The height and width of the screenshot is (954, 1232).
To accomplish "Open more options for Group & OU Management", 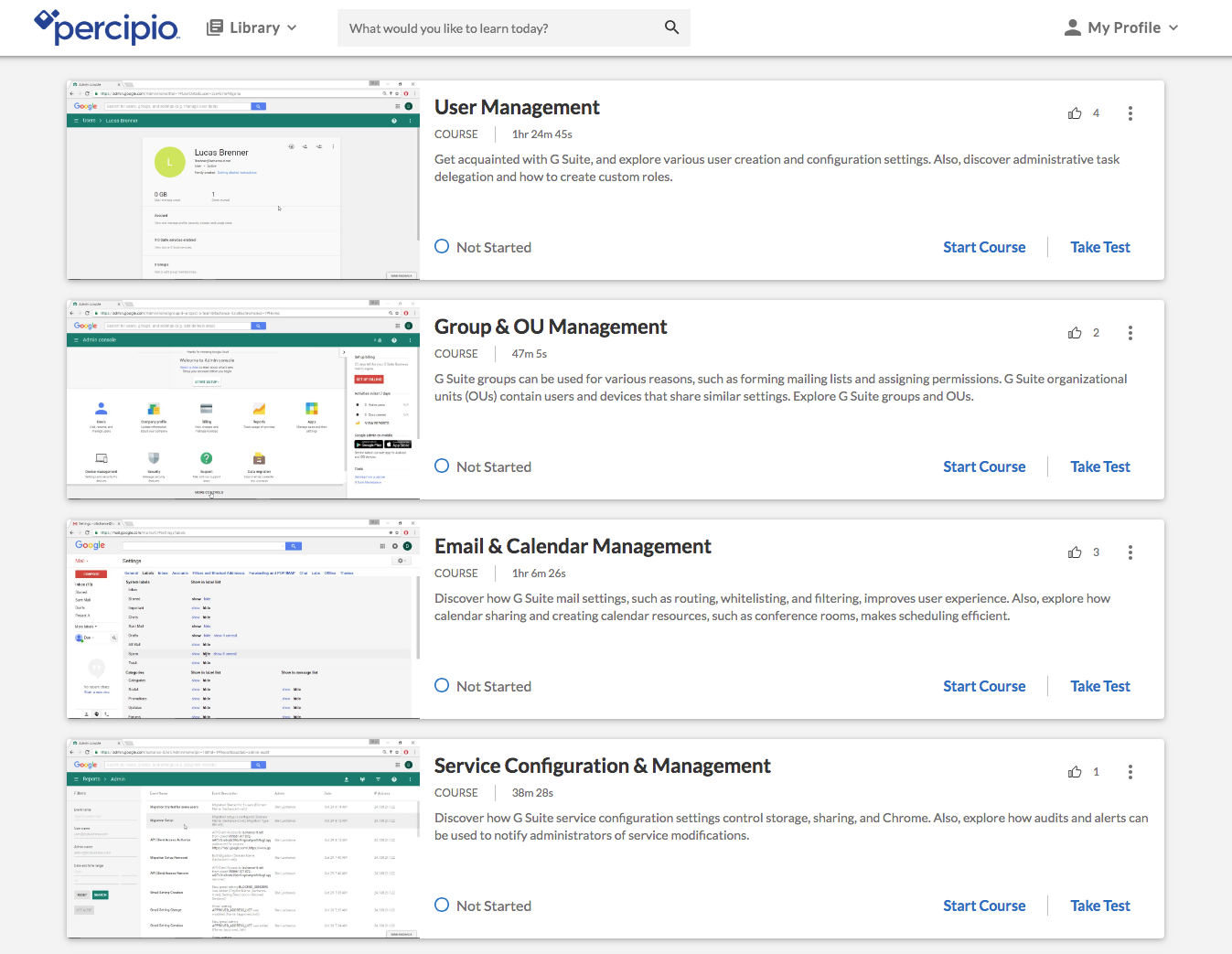I will (x=1130, y=333).
